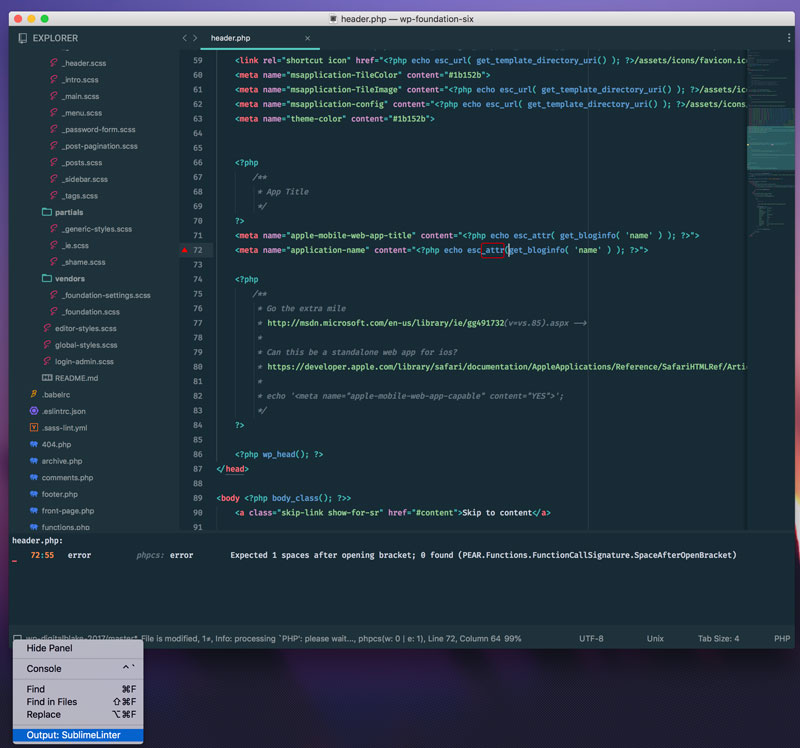This screenshot has height=748, width=800.
Task: Click the Explorer panel icon
Action: [21, 37]
